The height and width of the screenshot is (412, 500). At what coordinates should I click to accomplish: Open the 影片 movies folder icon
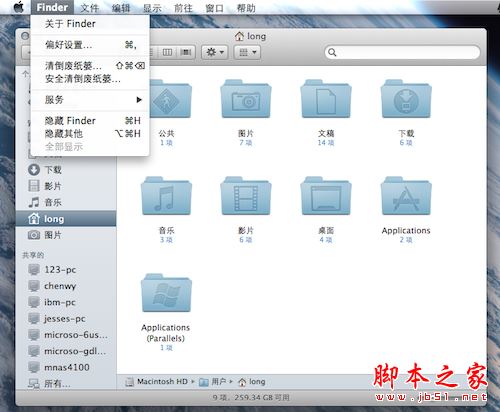point(246,196)
